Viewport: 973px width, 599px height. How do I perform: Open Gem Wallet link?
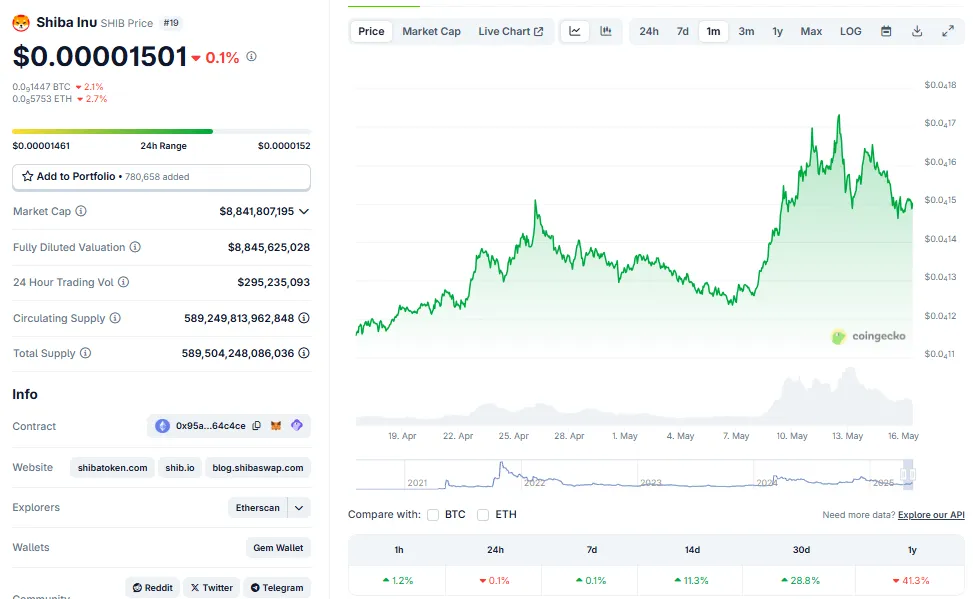278,547
